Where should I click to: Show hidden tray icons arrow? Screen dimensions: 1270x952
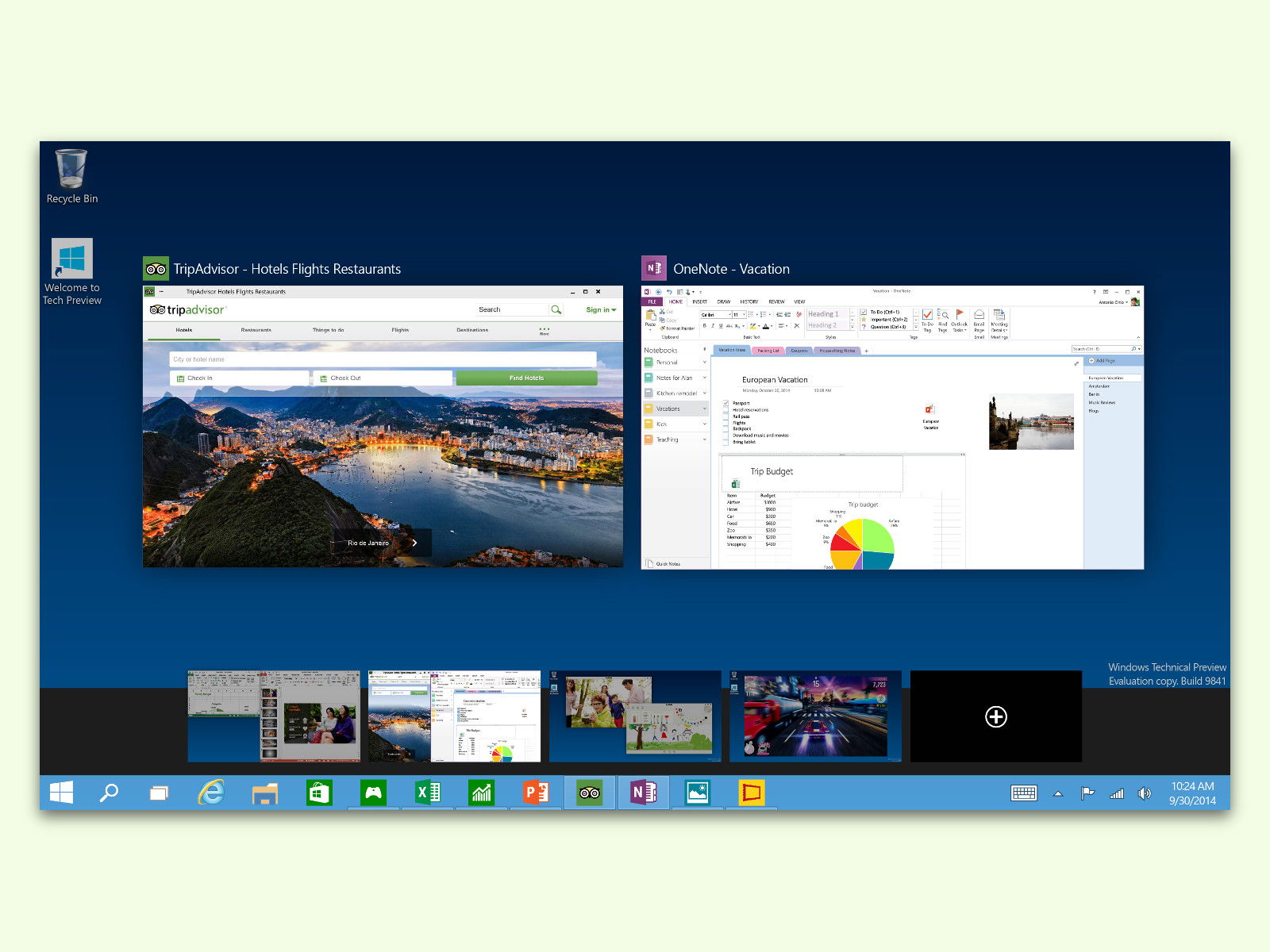[1058, 793]
